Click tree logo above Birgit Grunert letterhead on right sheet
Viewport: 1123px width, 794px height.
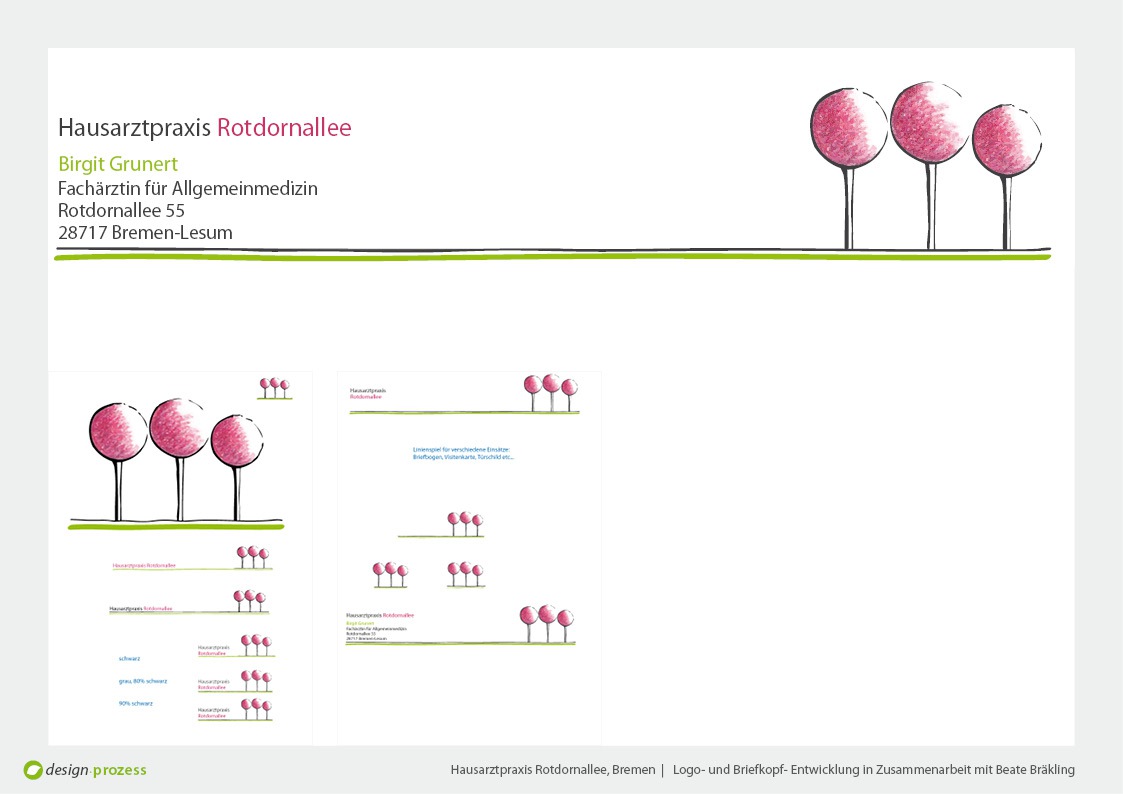[x=546, y=624]
